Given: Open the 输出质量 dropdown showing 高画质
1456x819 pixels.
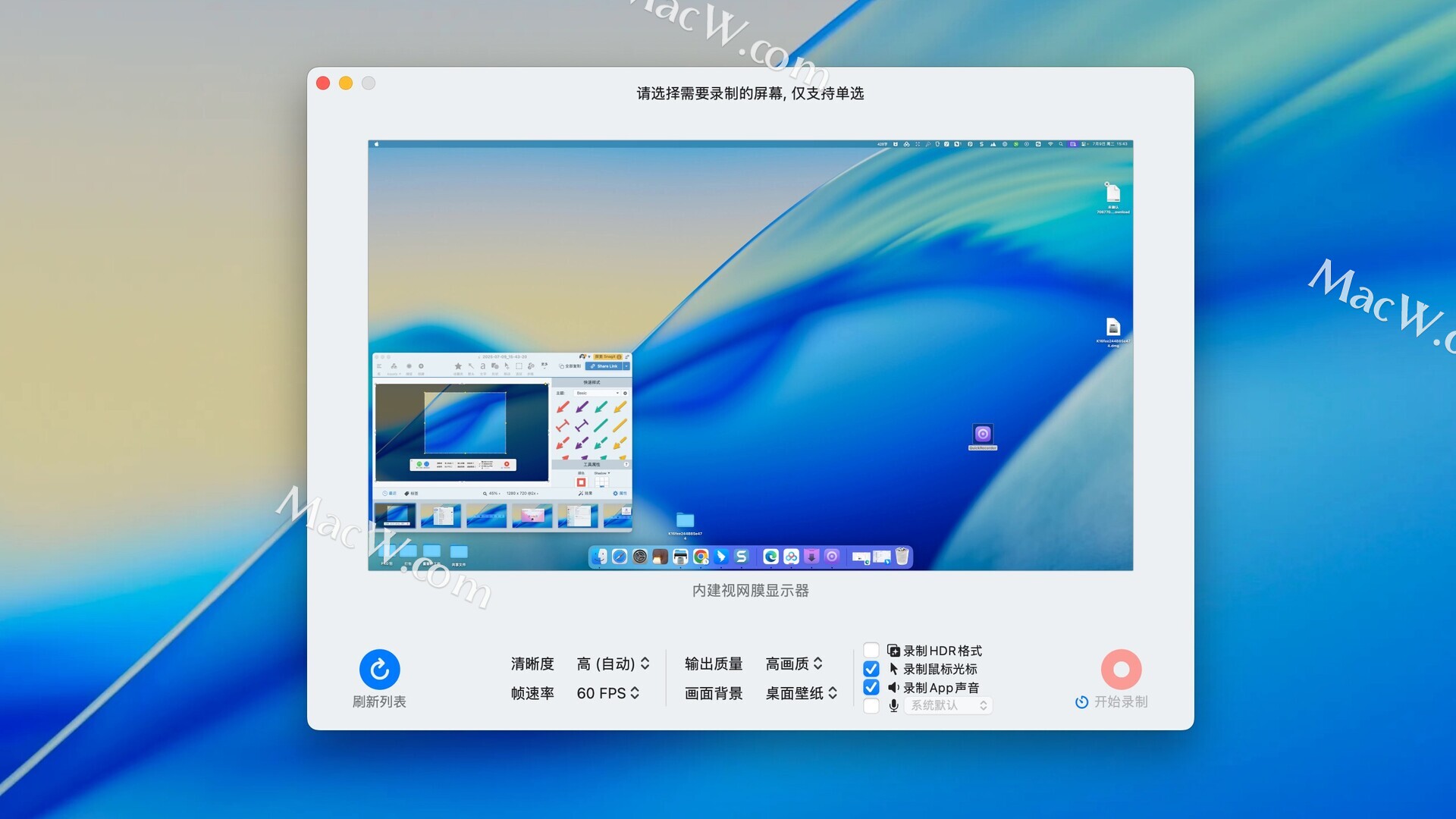Looking at the screenshot, I should [x=794, y=664].
